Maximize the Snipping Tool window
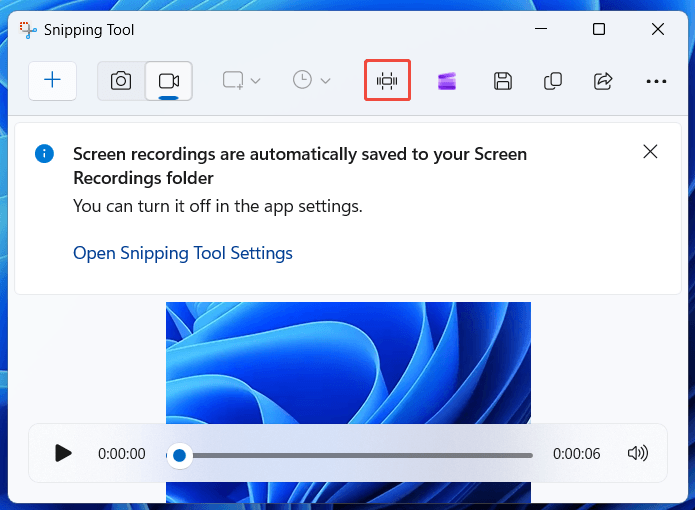Viewport: 695px width, 510px height. tap(599, 29)
